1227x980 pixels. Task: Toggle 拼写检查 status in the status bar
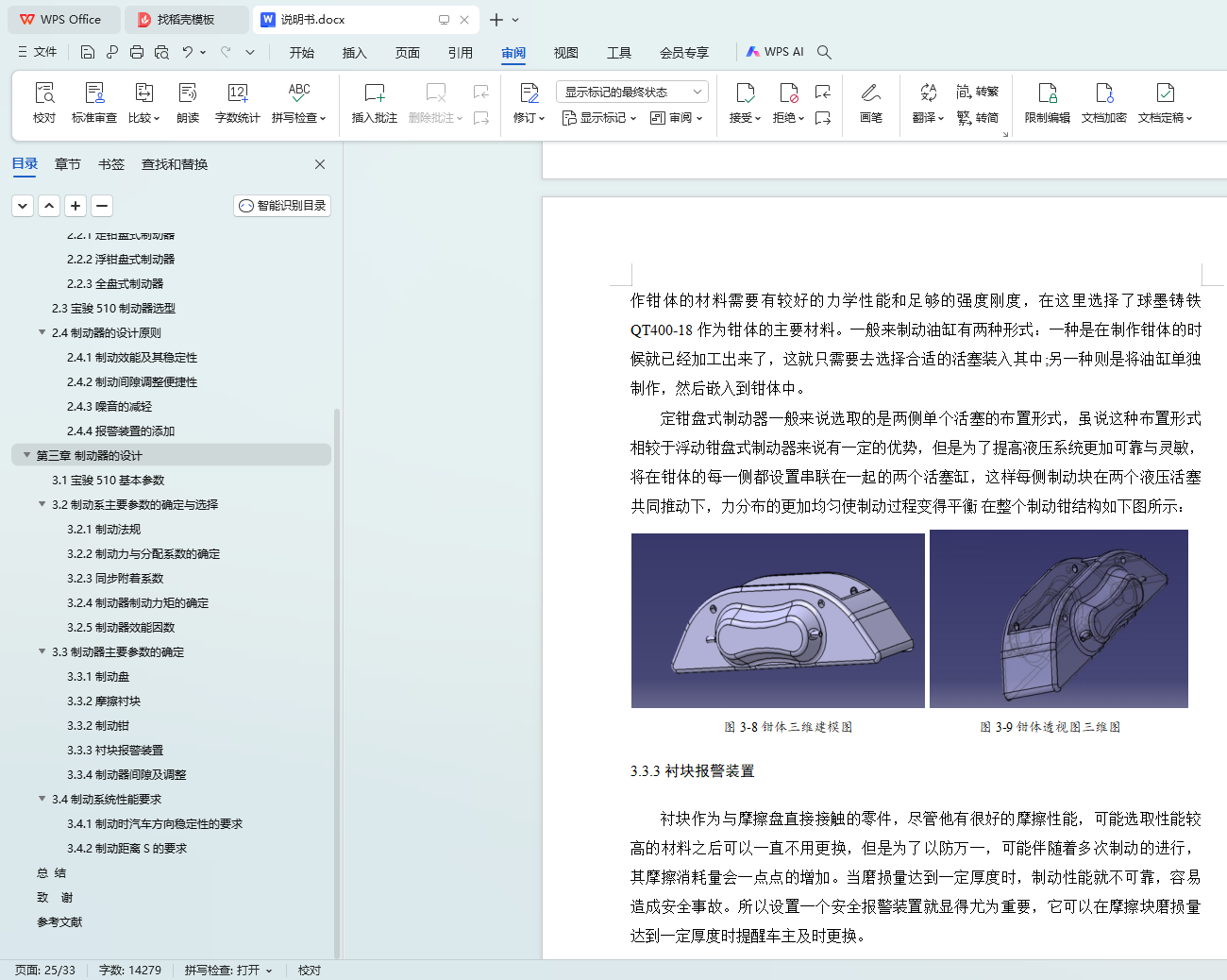click(x=227, y=970)
